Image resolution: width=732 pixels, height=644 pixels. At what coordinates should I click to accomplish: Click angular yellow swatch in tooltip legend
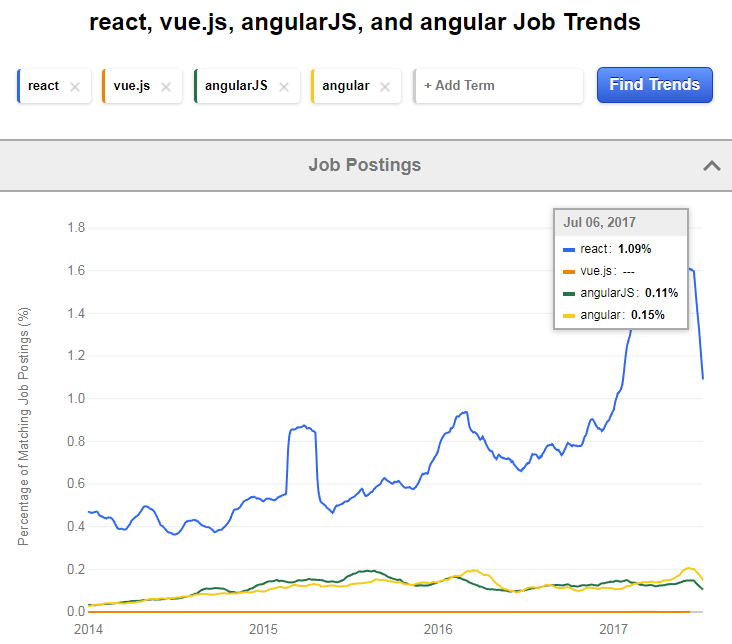pyautogui.click(x=569, y=315)
